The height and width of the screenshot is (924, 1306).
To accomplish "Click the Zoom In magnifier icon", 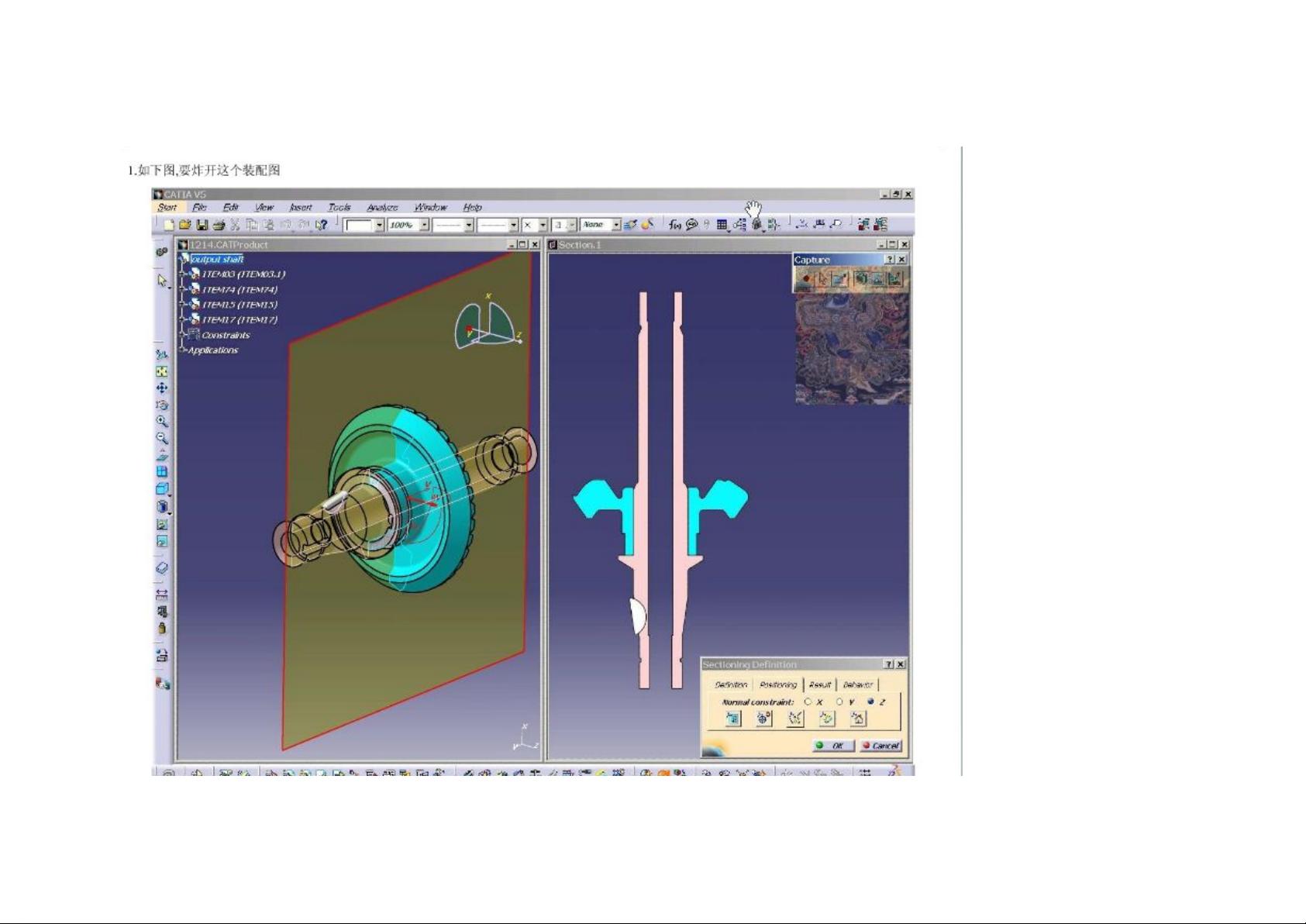I will pyautogui.click(x=161, y=422).
